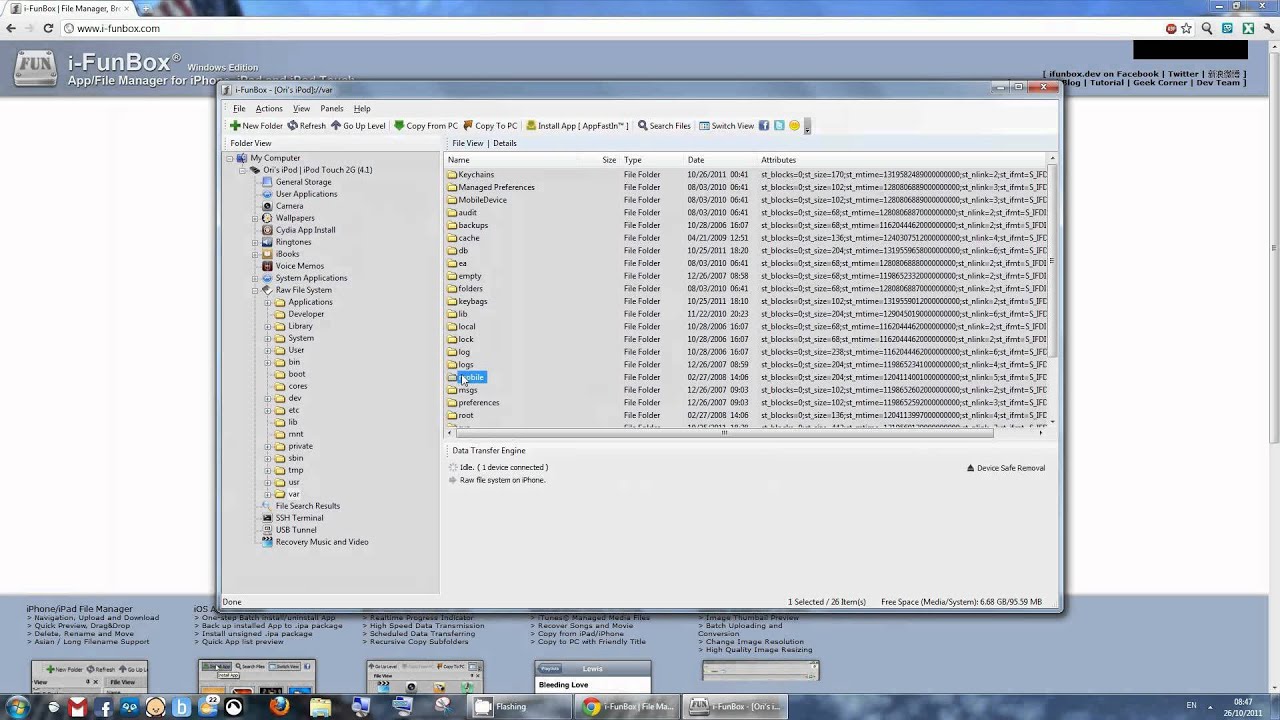Click the Switch View toolbar button
The image size is (1280, 720).
tap(726, 126)
